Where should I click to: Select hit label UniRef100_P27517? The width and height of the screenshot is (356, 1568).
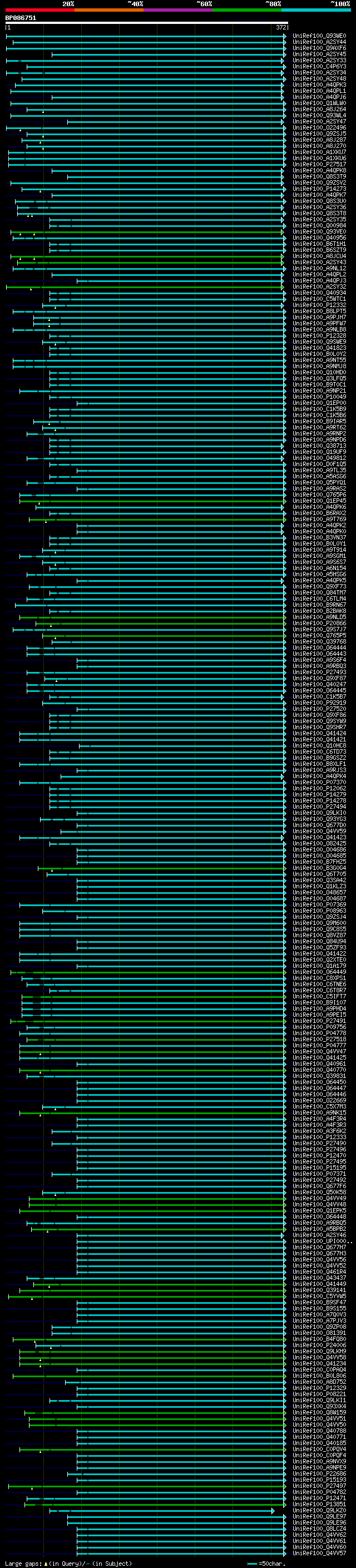click(319, 164)
